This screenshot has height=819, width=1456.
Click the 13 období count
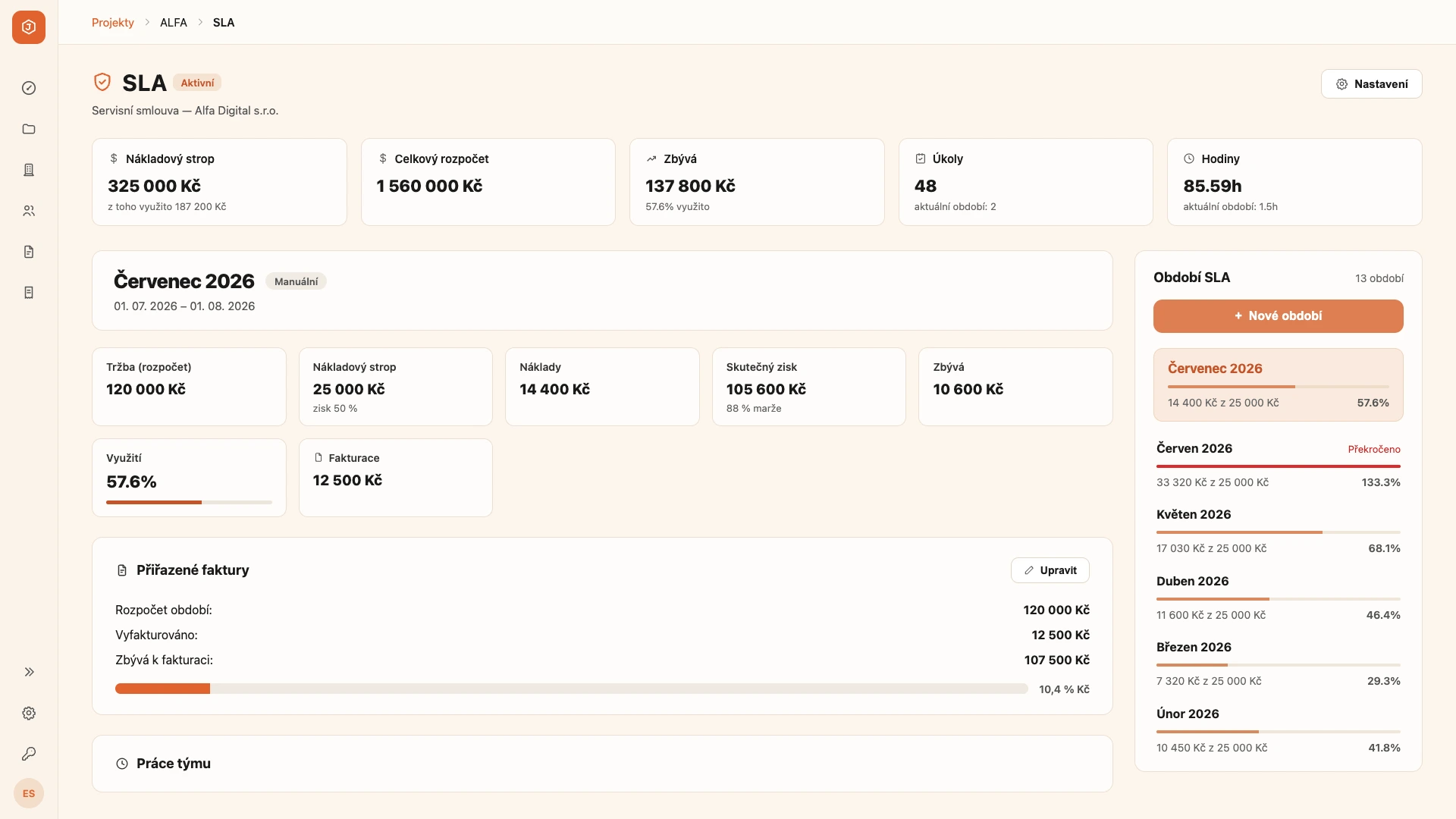(x=1379, y=278)
